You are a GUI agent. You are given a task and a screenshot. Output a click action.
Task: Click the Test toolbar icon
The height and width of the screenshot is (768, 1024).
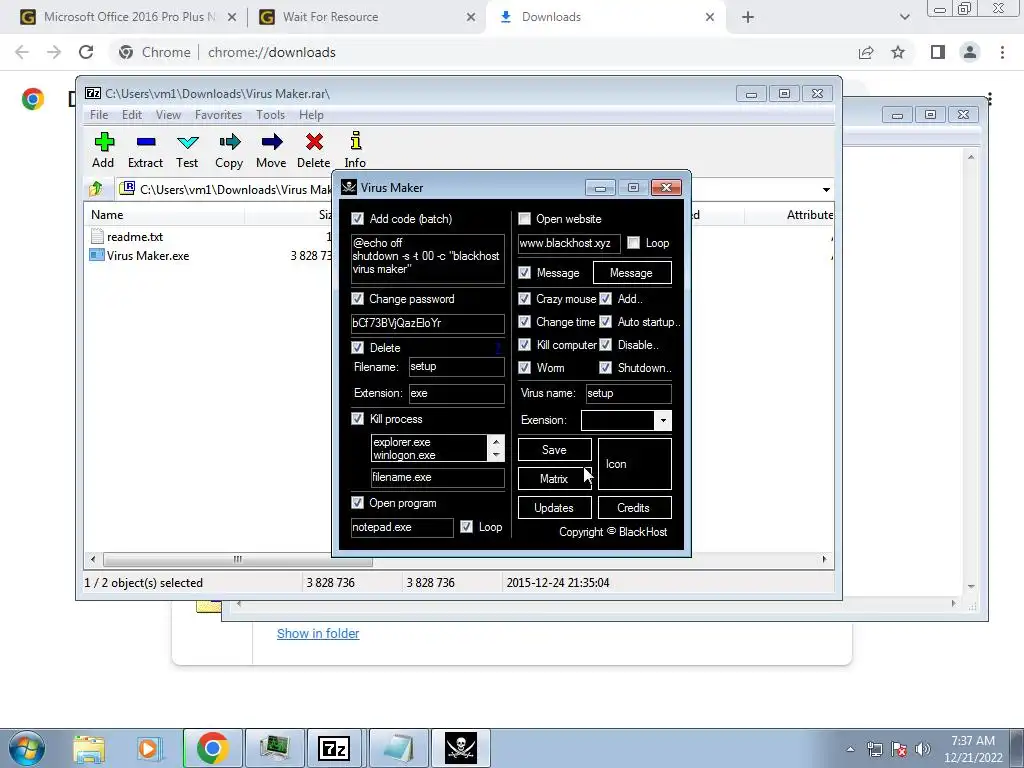tap(187, 142)
